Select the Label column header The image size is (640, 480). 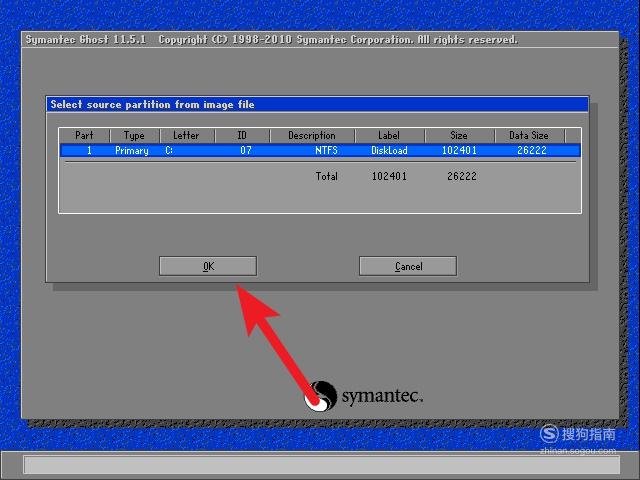[x=389, y=136]
